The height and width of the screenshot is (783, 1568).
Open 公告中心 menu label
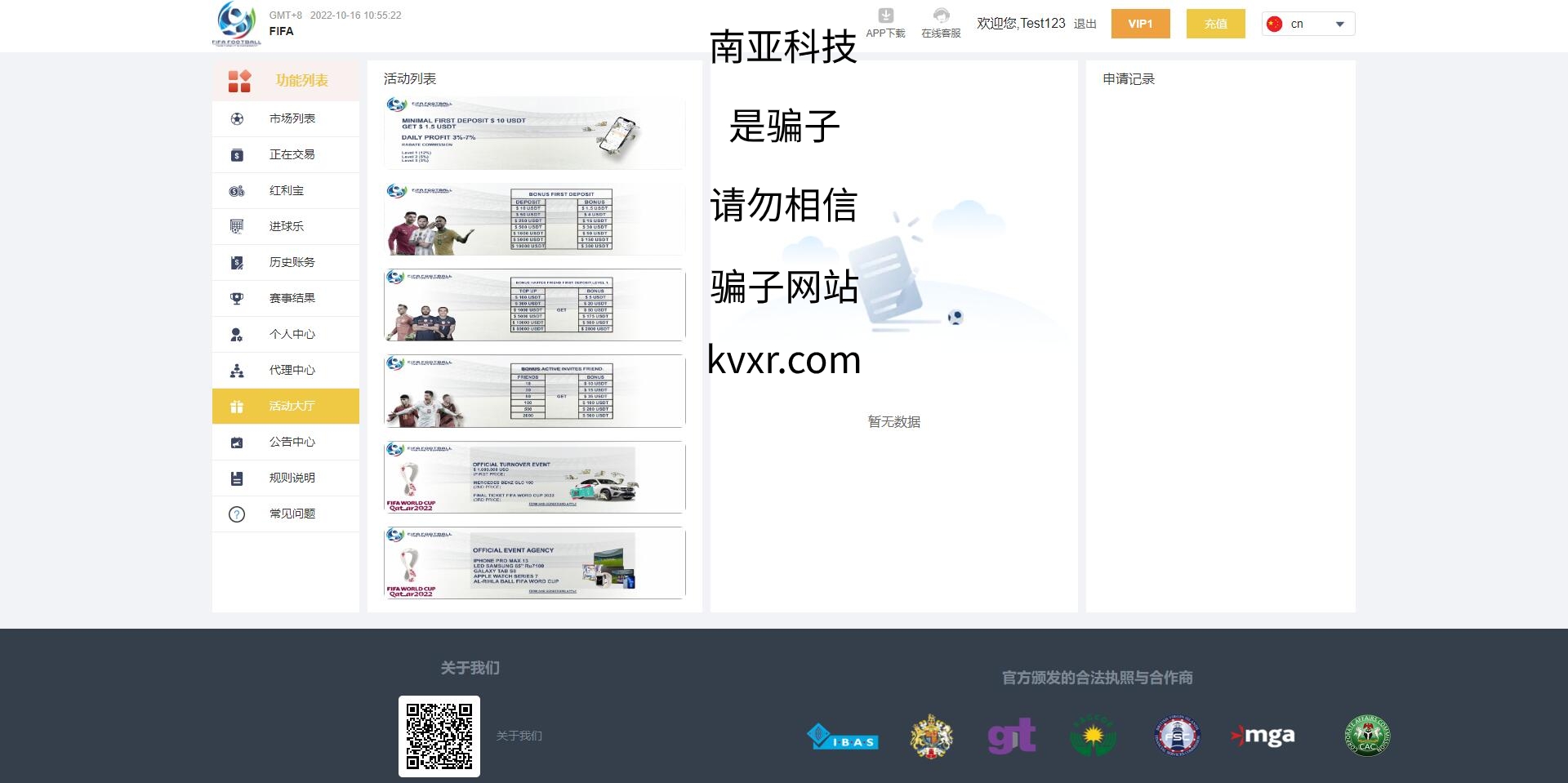pyautogui.click(x=292, y=442)
